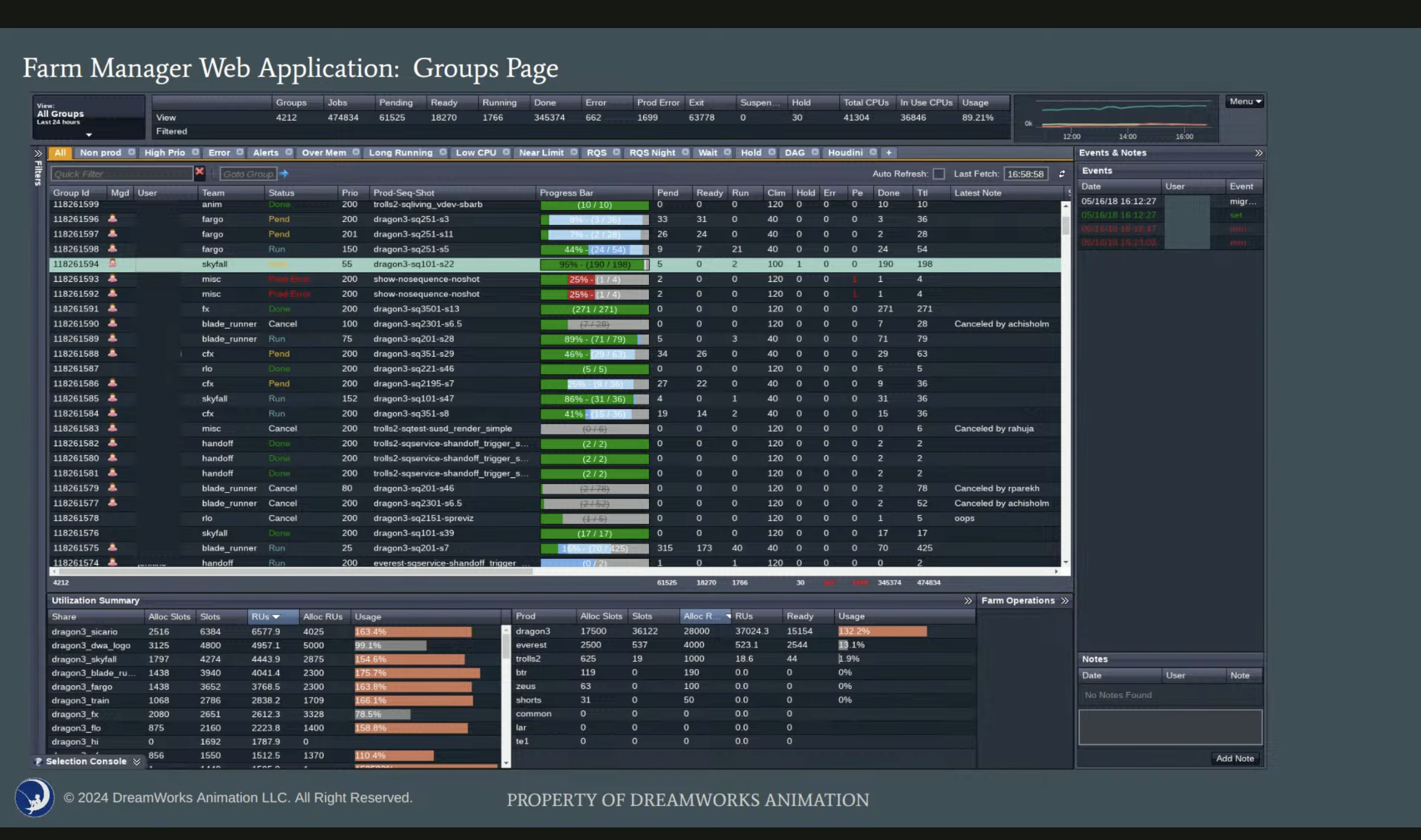Expand the Filters side panel
Screen dimensions: 1421x840
coord(38,153)
